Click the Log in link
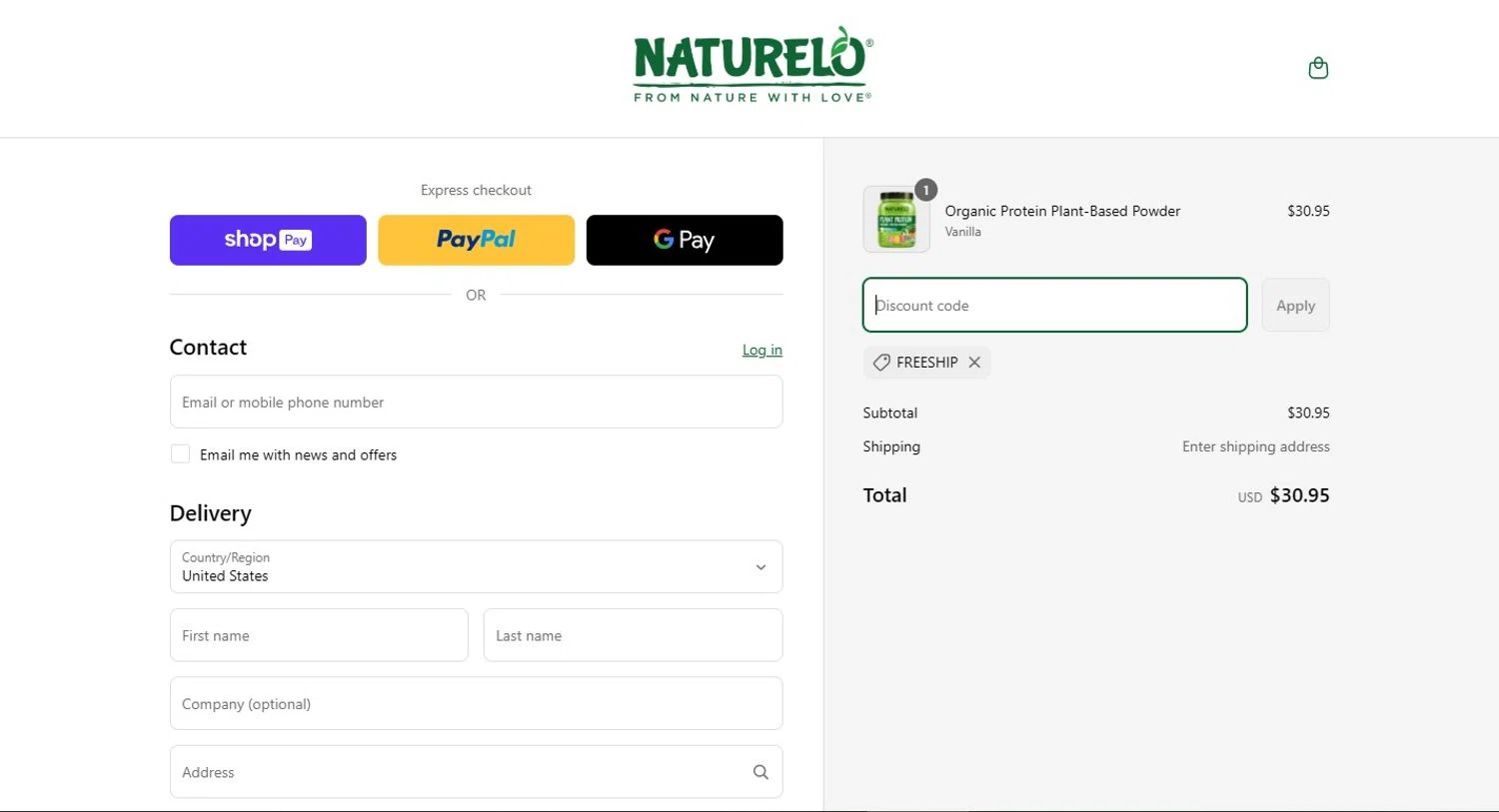 tap(762, 350)
